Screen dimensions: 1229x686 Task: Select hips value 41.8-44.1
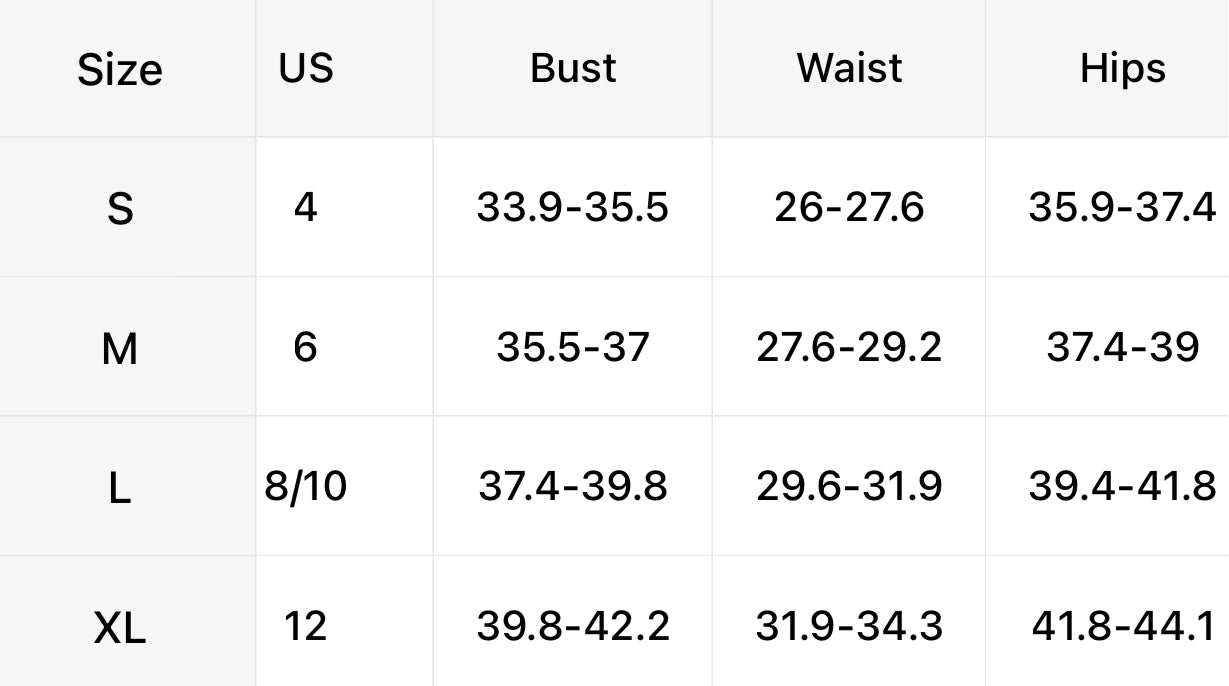[1124, 627]
